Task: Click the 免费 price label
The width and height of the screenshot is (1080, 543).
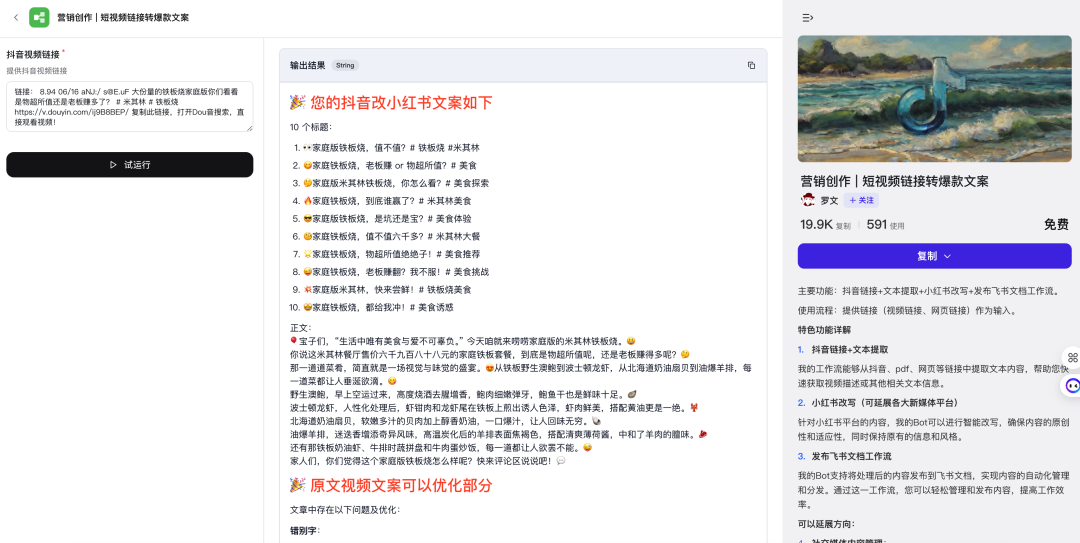Action: pos(1056,225)
